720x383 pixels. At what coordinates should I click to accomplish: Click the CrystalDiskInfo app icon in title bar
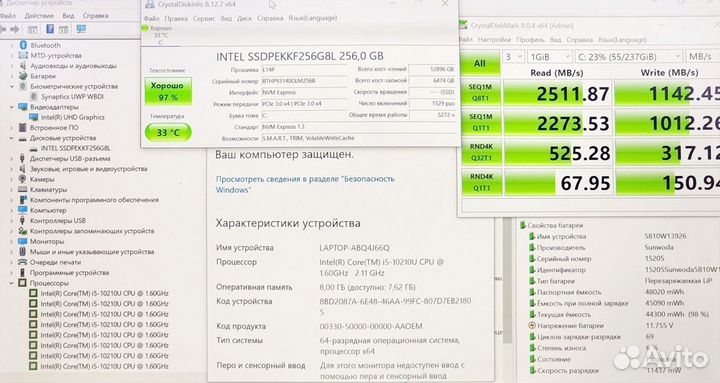pos(150,5)
